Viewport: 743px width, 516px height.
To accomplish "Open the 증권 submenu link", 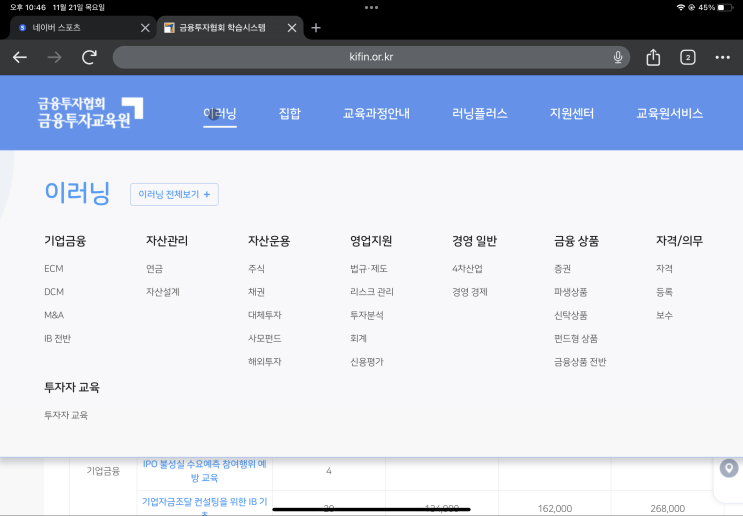I will pyautogui.click(x=562, y=269).
